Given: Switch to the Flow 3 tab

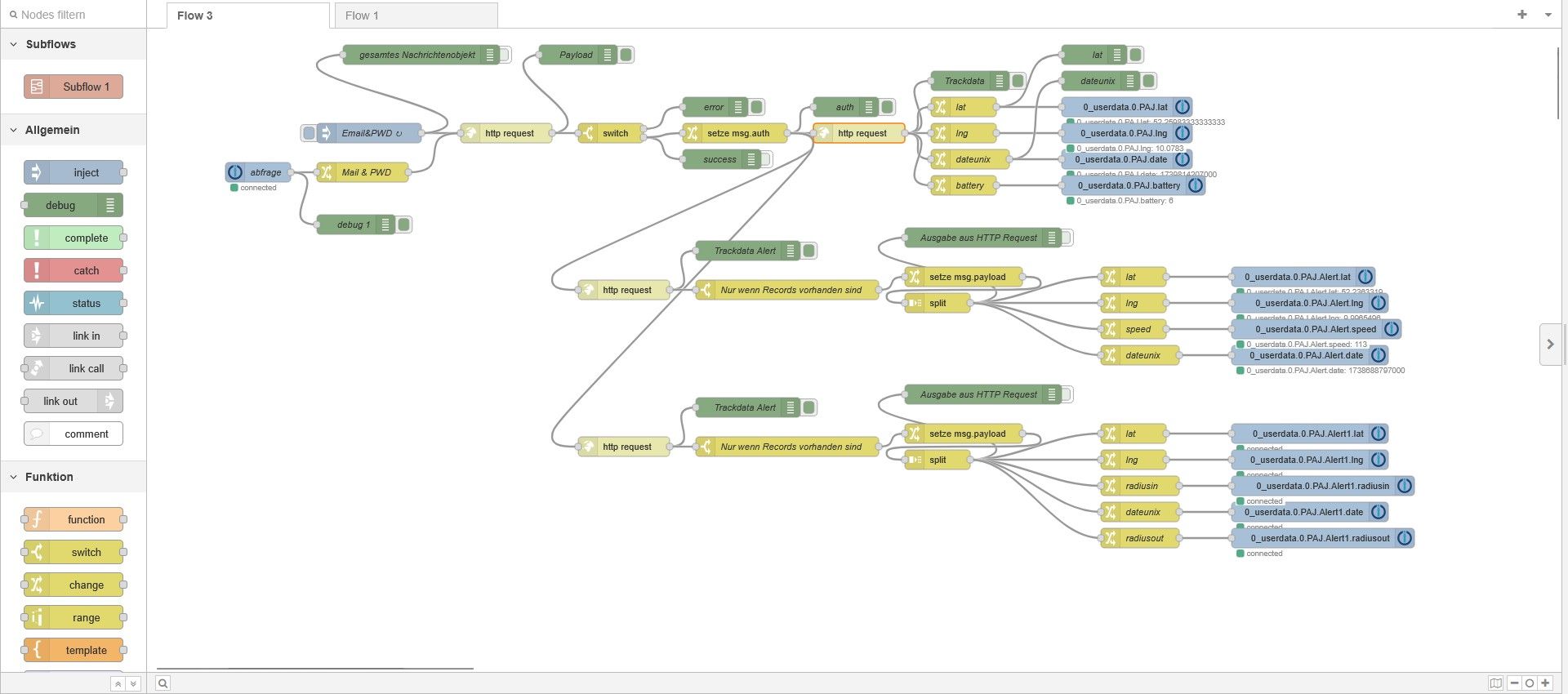Looking at the screenshot, I should (x=247, y=16).
